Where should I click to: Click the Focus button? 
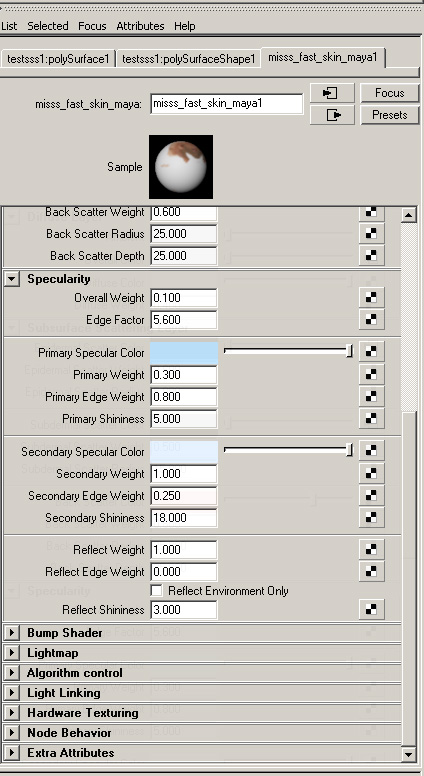[x=390, y=93]
